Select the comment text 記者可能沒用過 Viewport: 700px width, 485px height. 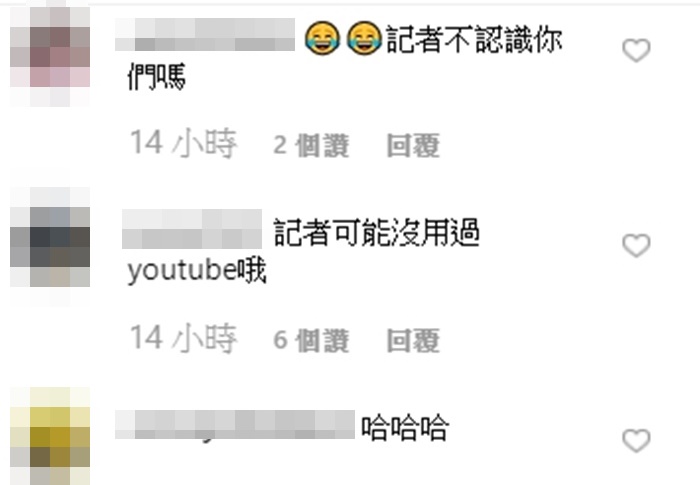pos(377,232)
